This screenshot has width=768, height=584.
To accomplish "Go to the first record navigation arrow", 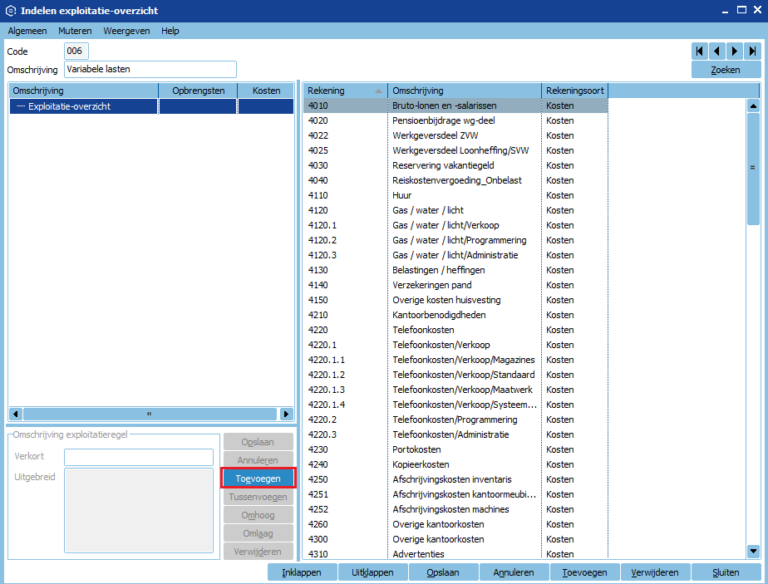I will tap(699, 50).
